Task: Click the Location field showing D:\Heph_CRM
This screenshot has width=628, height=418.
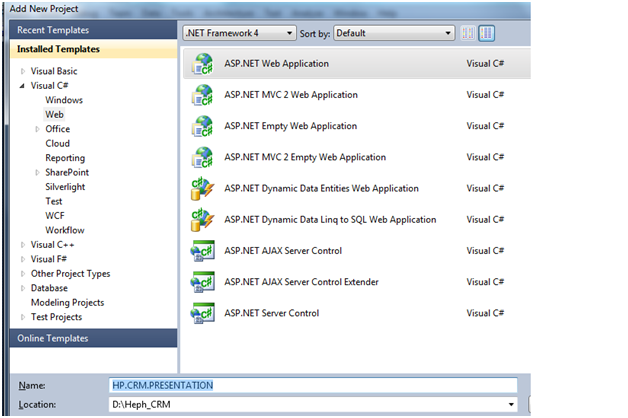Action: pos(313,404)
